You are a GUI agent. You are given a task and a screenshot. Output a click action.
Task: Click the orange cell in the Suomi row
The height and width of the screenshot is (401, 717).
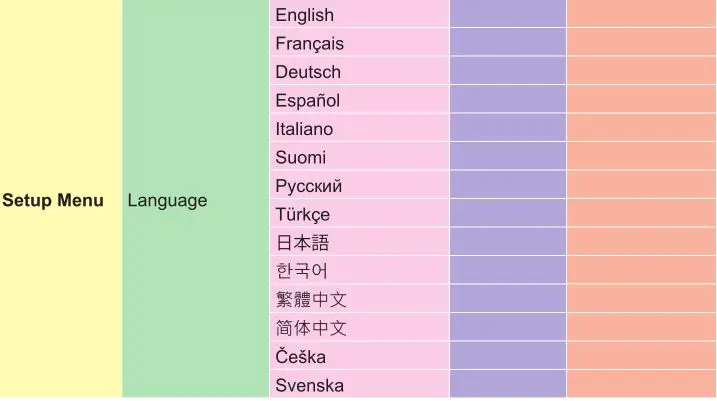click(641, 157)
